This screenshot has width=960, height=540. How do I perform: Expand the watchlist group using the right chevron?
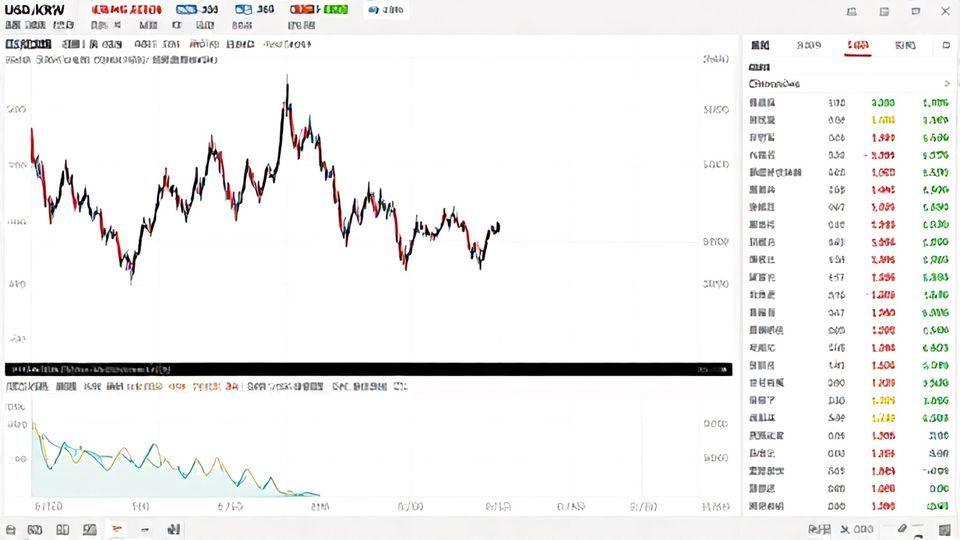coord(946,84)
